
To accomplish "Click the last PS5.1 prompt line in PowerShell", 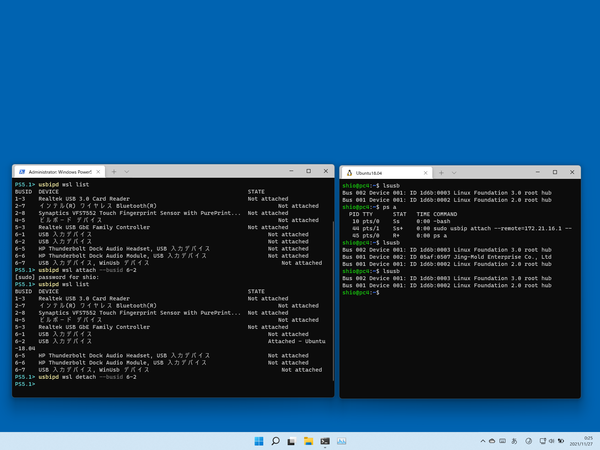I will tap(26, 384).
